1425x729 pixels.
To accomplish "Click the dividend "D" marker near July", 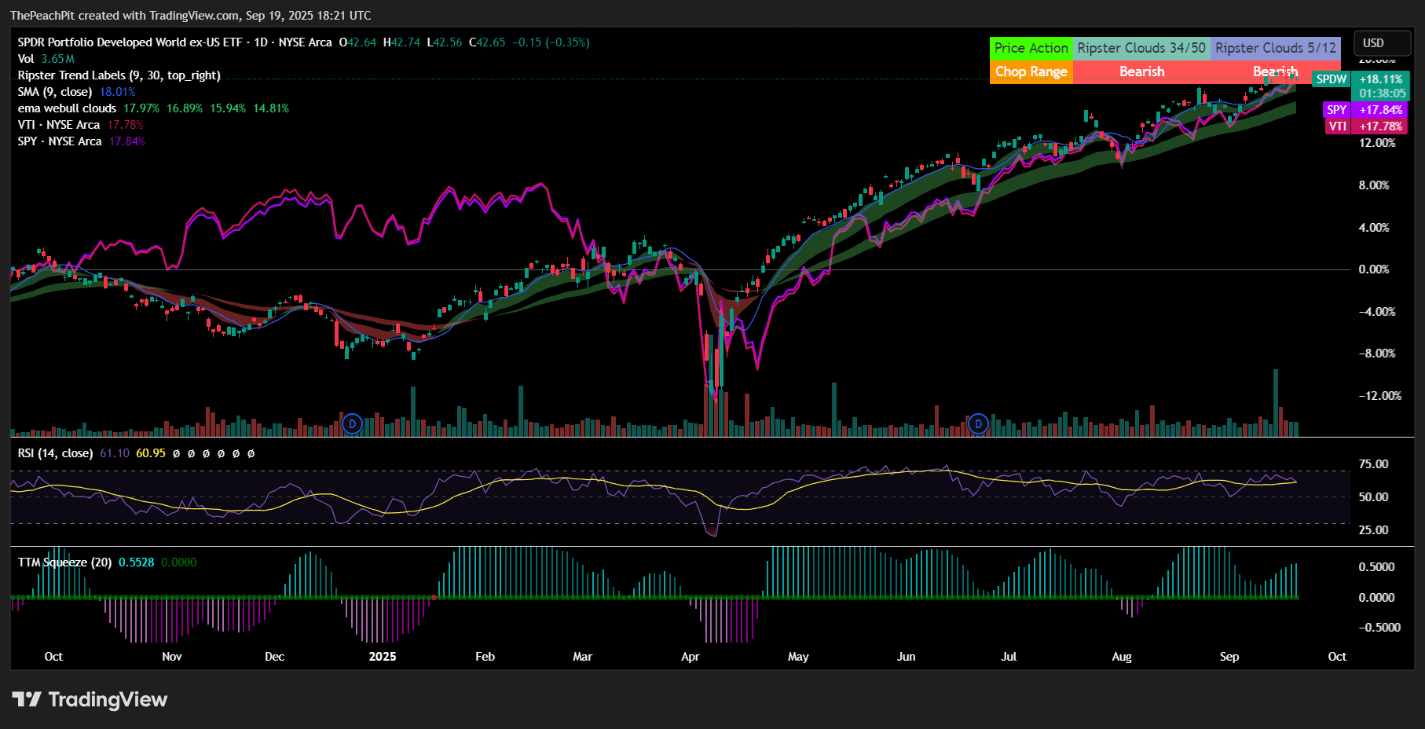I will tap(978, 424).
